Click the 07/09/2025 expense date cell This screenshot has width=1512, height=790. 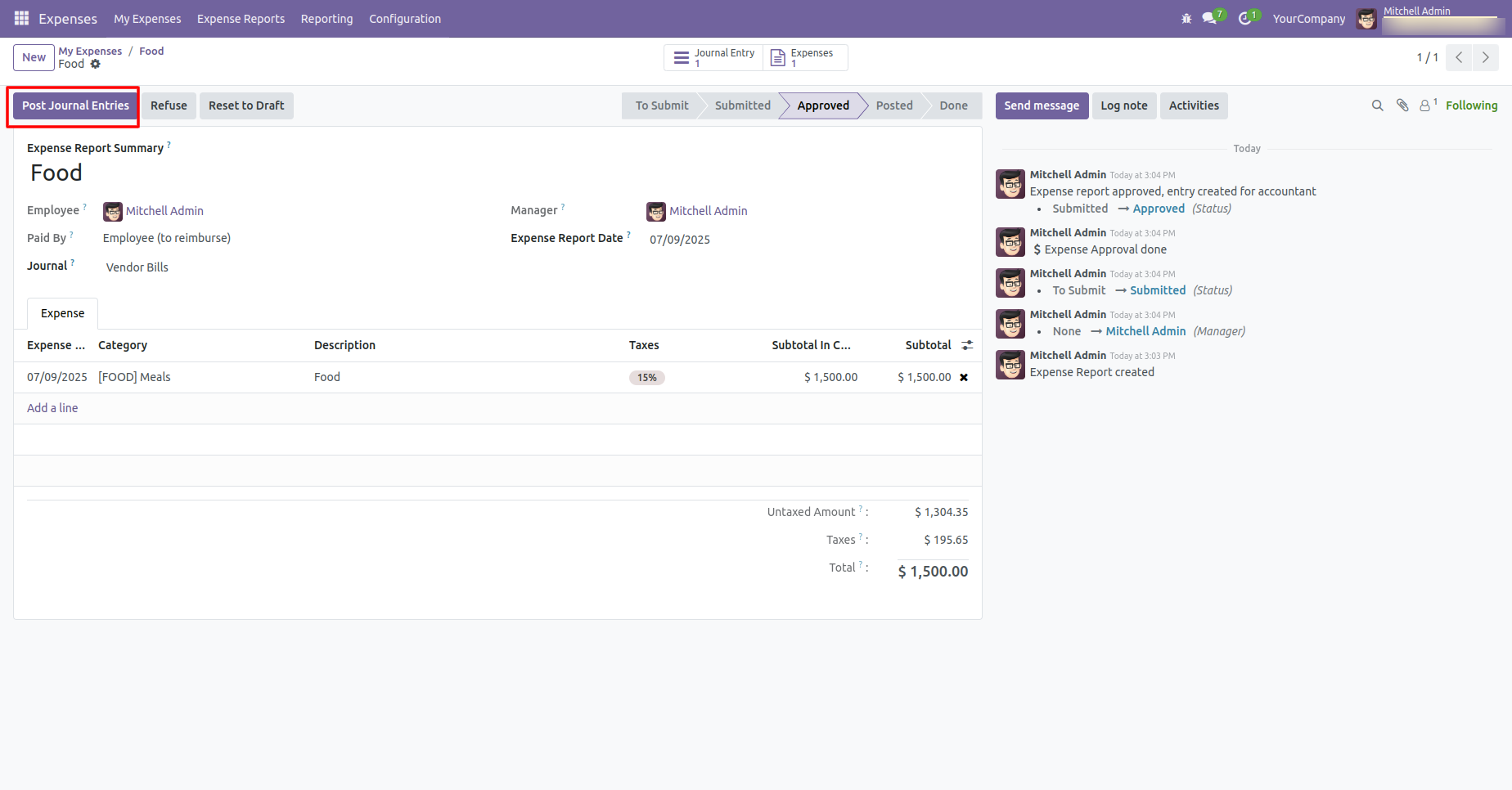57,377
